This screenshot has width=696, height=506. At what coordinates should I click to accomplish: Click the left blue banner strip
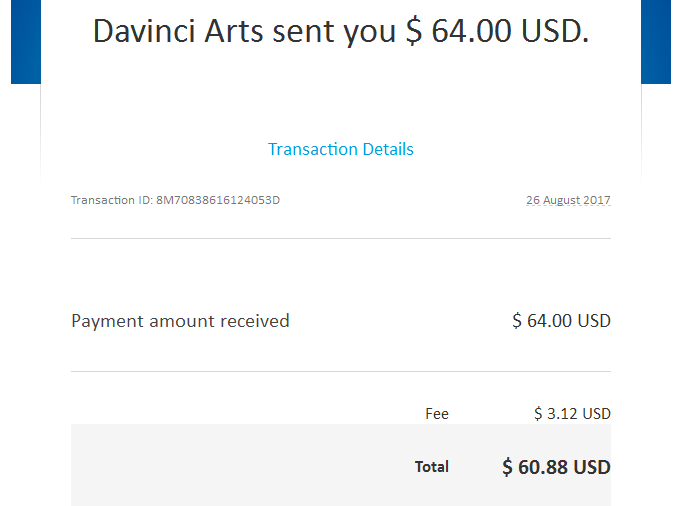25,40
